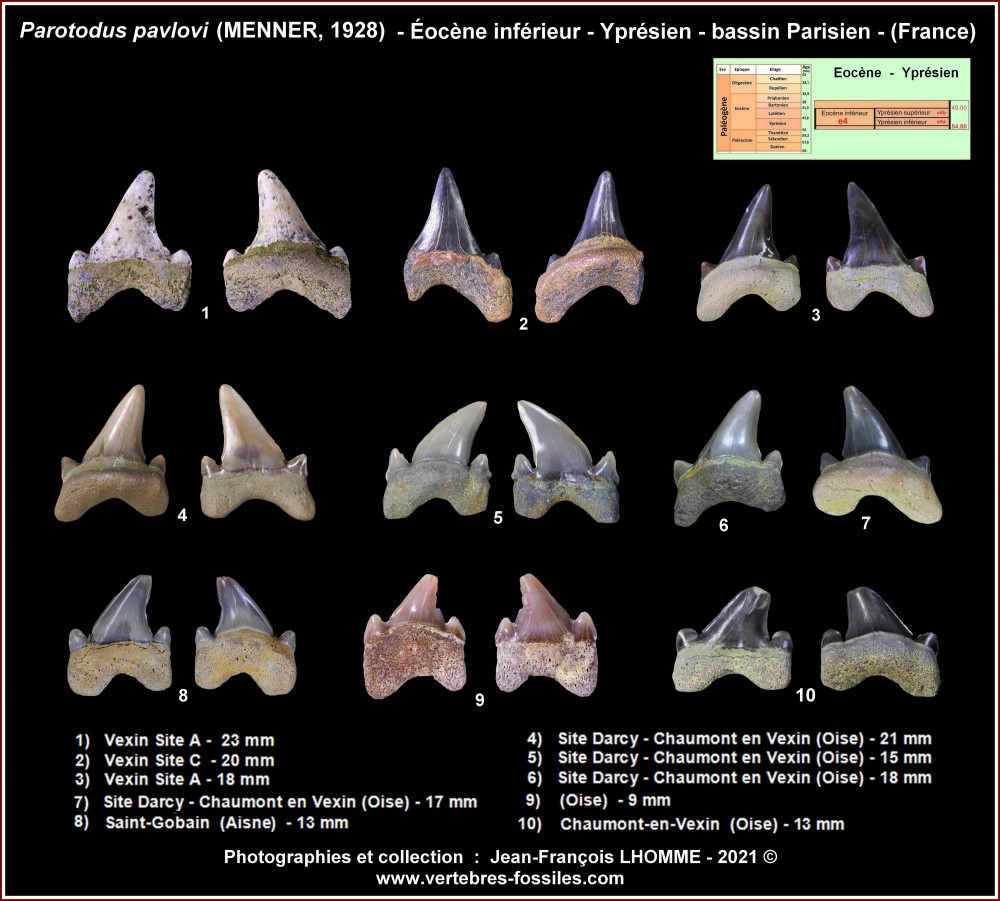Select the Priabonien stage cell
Image resolution: width=1000 pixels, height=901 pixels.
tap(776, 98)
